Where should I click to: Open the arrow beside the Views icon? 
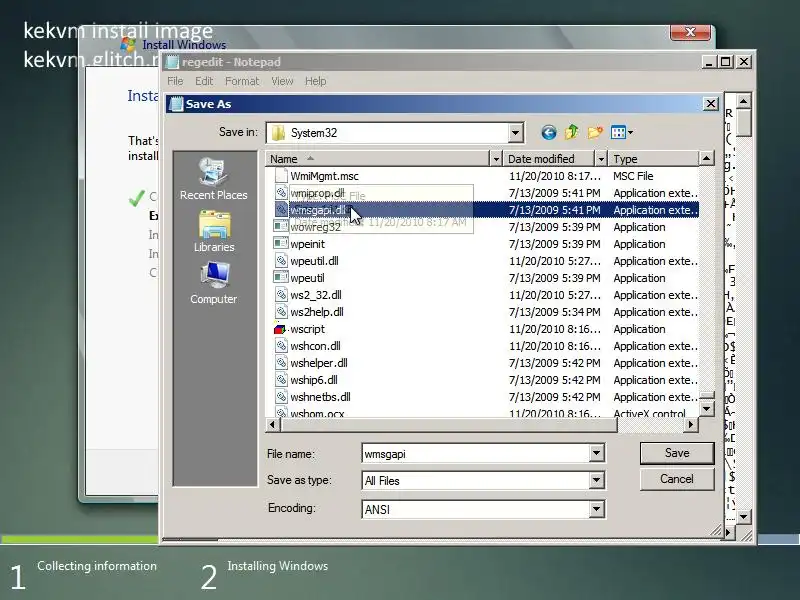pos(631,133)
